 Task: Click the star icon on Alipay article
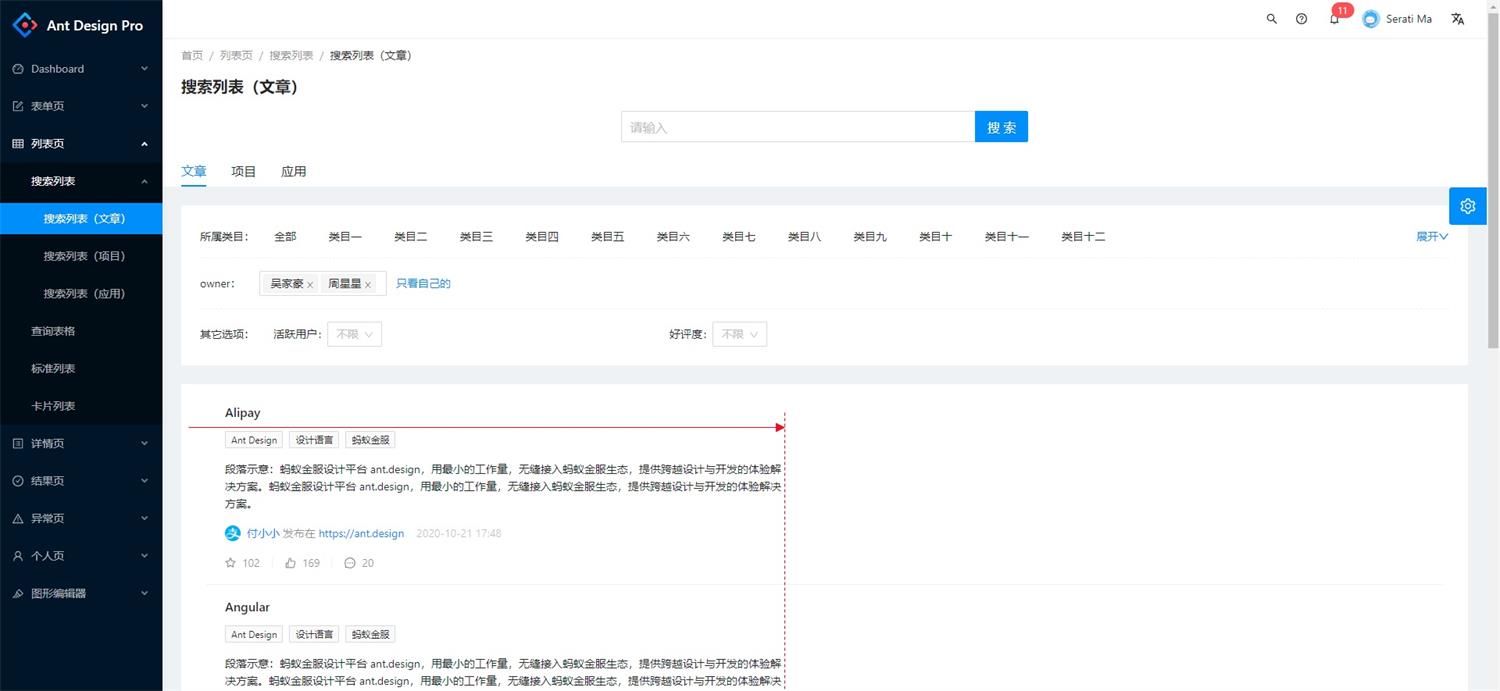point(231,563)
